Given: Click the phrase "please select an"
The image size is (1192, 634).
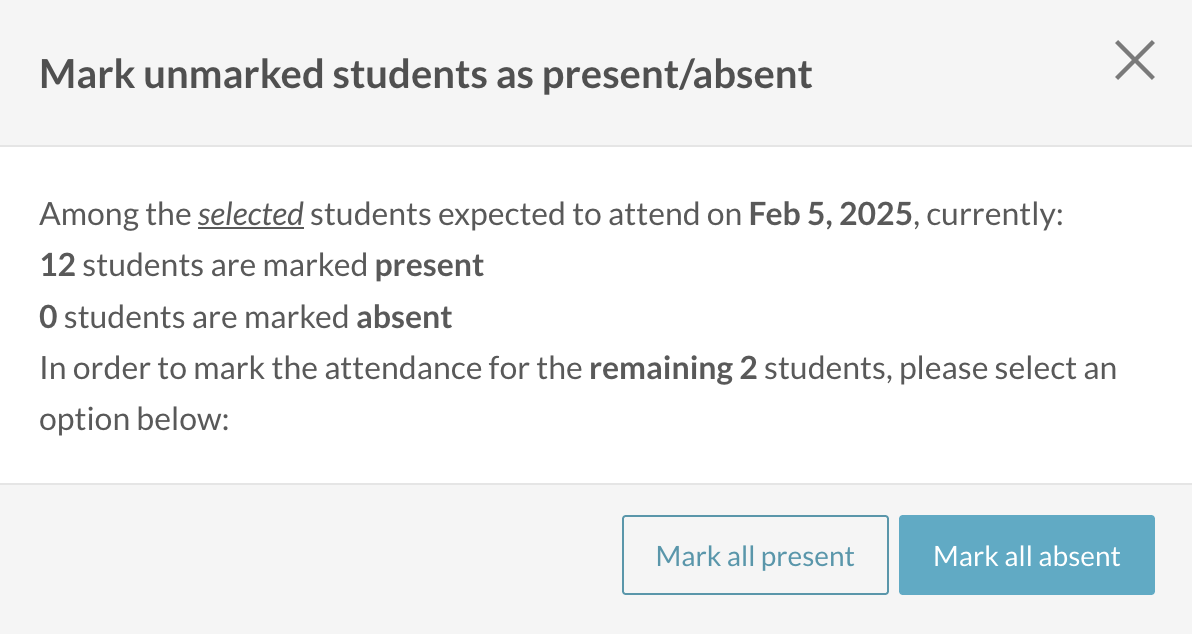Looking at the screenshot, I should (x=1008, y=369).
